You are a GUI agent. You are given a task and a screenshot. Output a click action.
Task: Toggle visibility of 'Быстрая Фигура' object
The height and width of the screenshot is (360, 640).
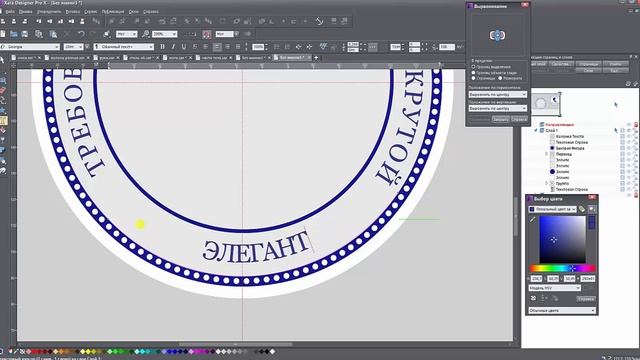[x=629, y=148]
